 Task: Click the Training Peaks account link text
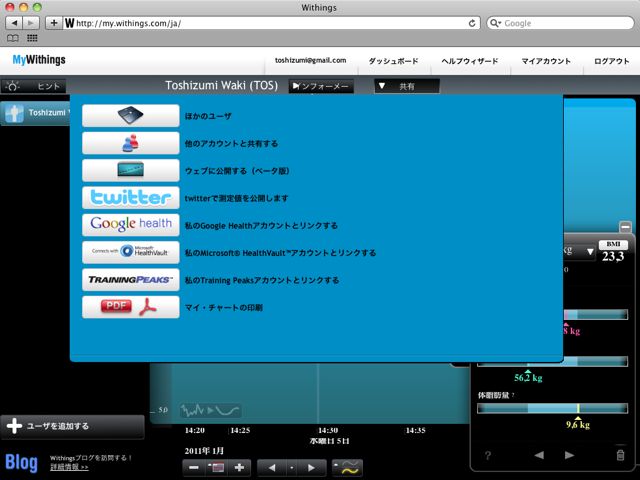tap(262, 280)
